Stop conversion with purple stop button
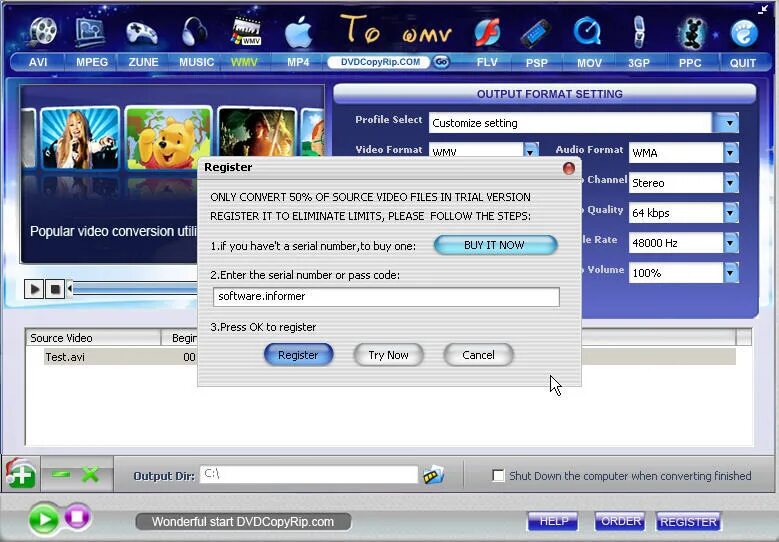This screenshot has height=542, width=779. [x=78, y=517]
